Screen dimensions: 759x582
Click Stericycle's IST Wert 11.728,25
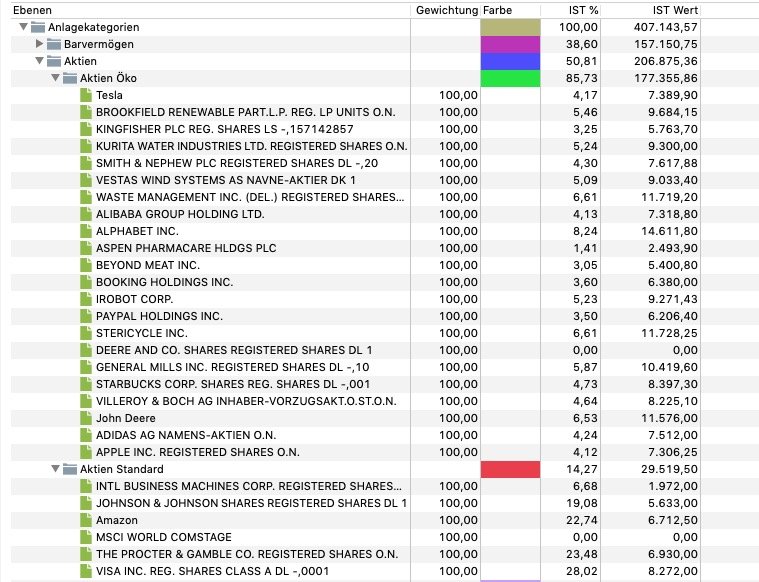click(669, 333)
